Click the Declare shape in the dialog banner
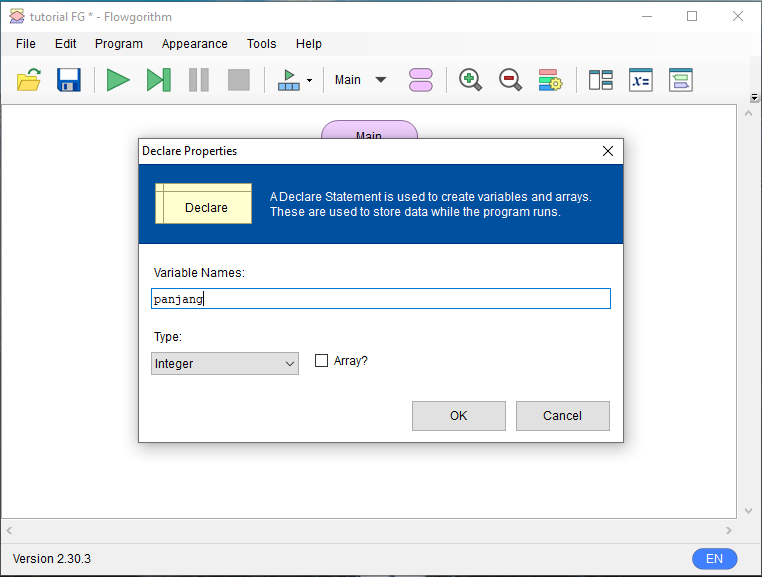762x577 pixels. click(x=203, y=204)
